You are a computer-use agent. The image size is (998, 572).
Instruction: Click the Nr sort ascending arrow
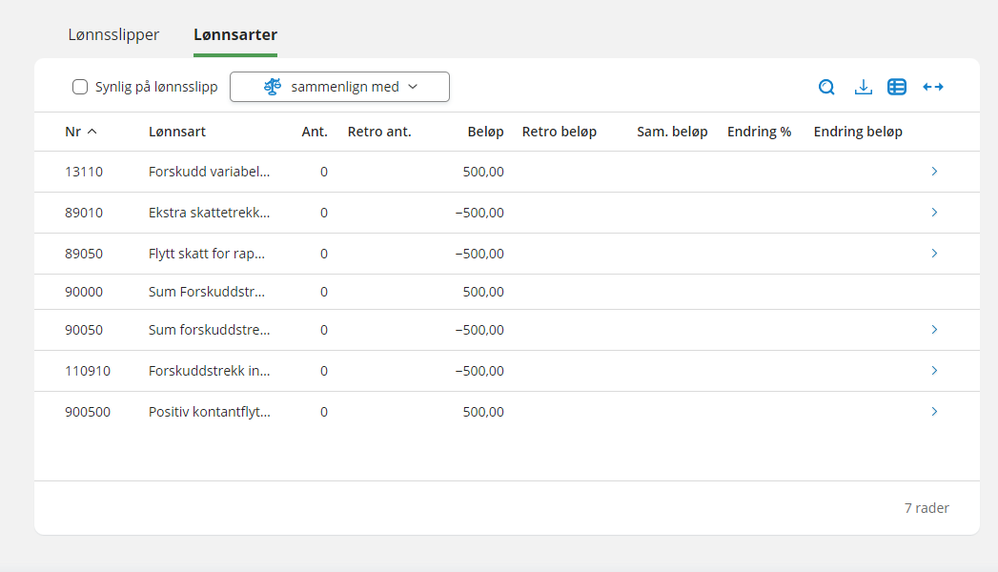(x=92, y=131)
